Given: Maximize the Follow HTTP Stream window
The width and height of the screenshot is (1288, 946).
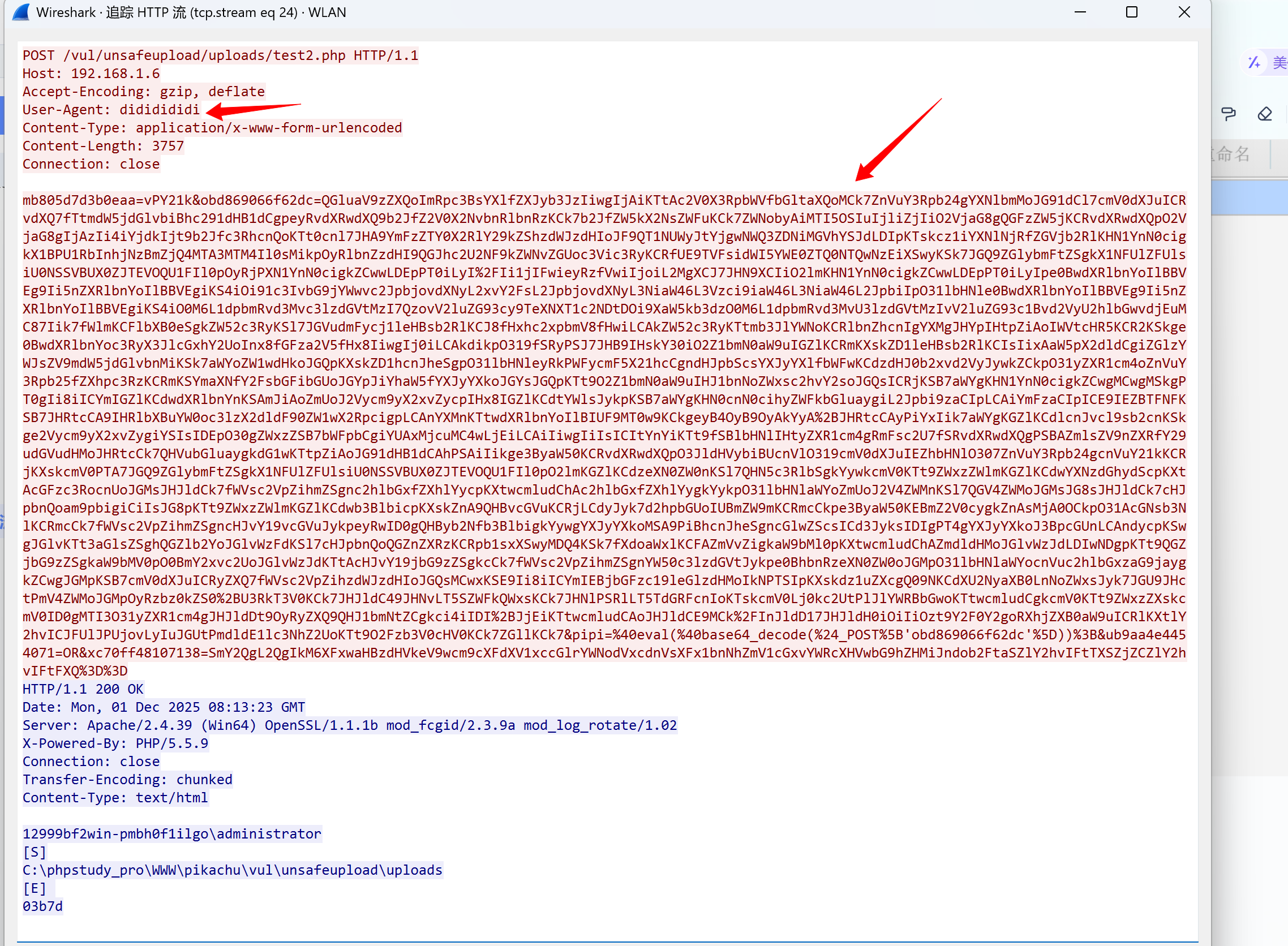Looking at the screenshot, I should pos(1131,12).
